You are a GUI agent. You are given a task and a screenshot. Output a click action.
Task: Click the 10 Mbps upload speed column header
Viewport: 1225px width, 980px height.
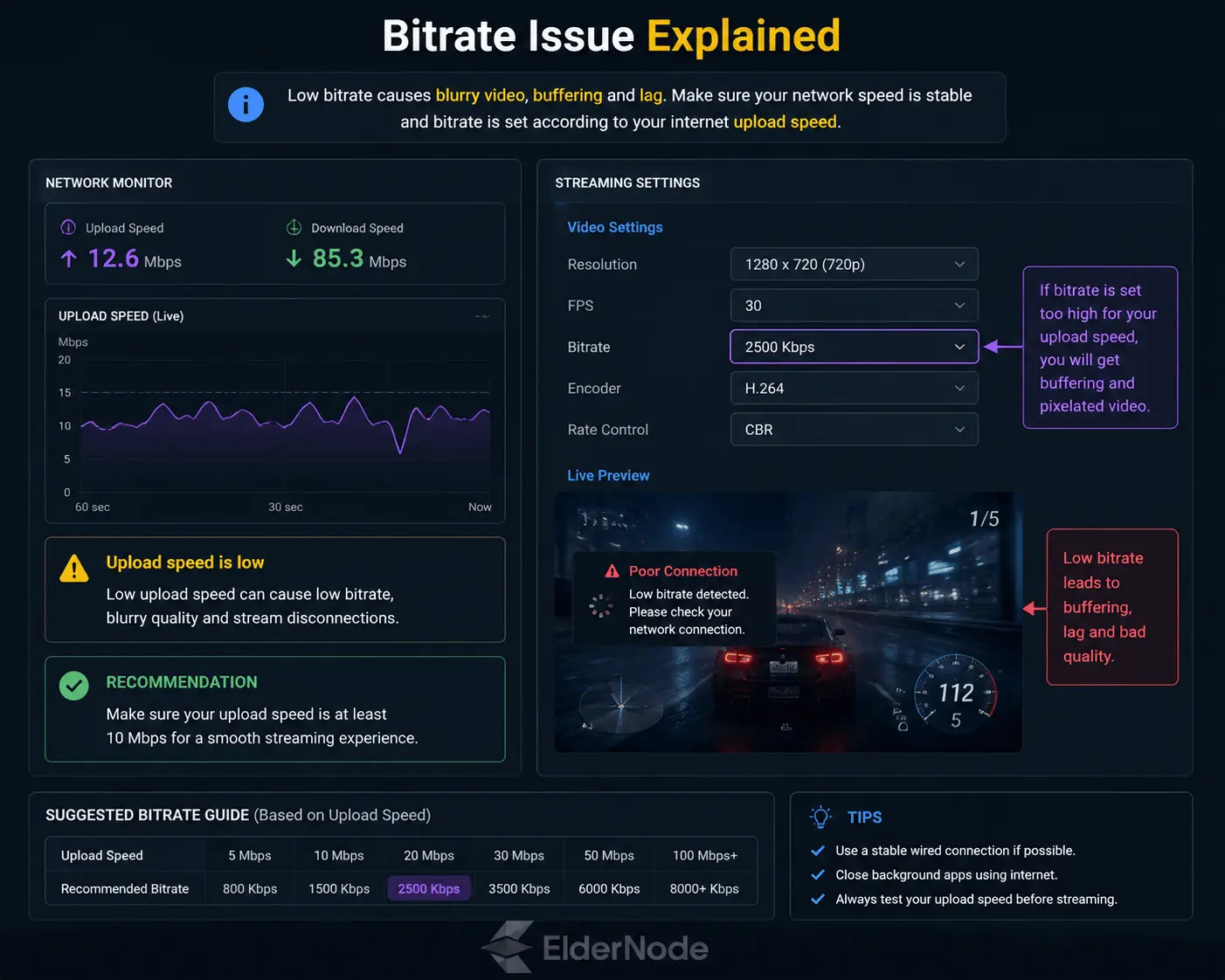click(x=339, y=856)
